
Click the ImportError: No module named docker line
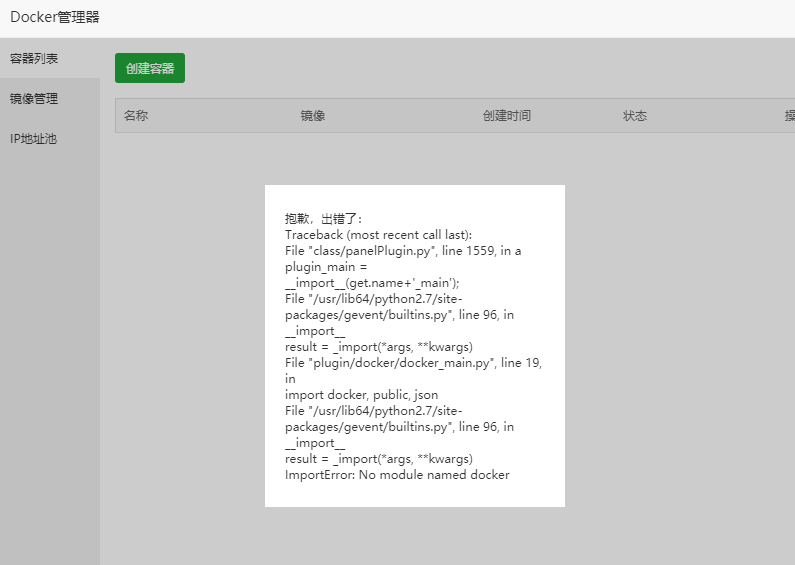[397, 475]
